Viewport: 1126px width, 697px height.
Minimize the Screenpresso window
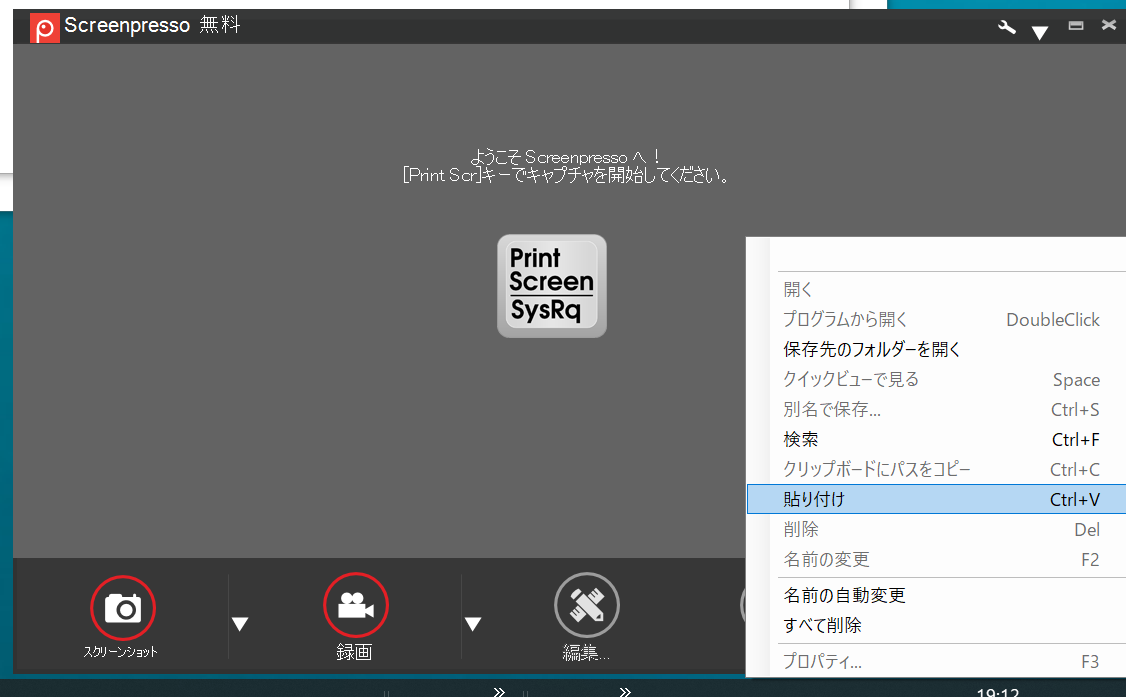tap(1076, 26)
